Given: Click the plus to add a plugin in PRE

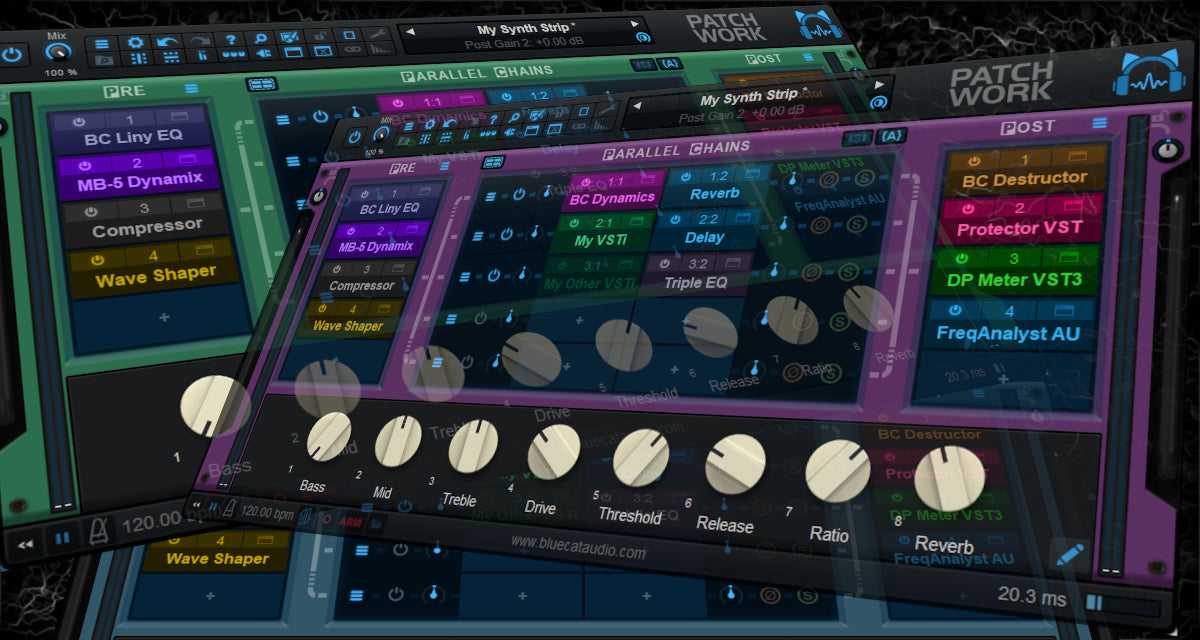Looking at the screenshot, I should (x=335, y=359).
